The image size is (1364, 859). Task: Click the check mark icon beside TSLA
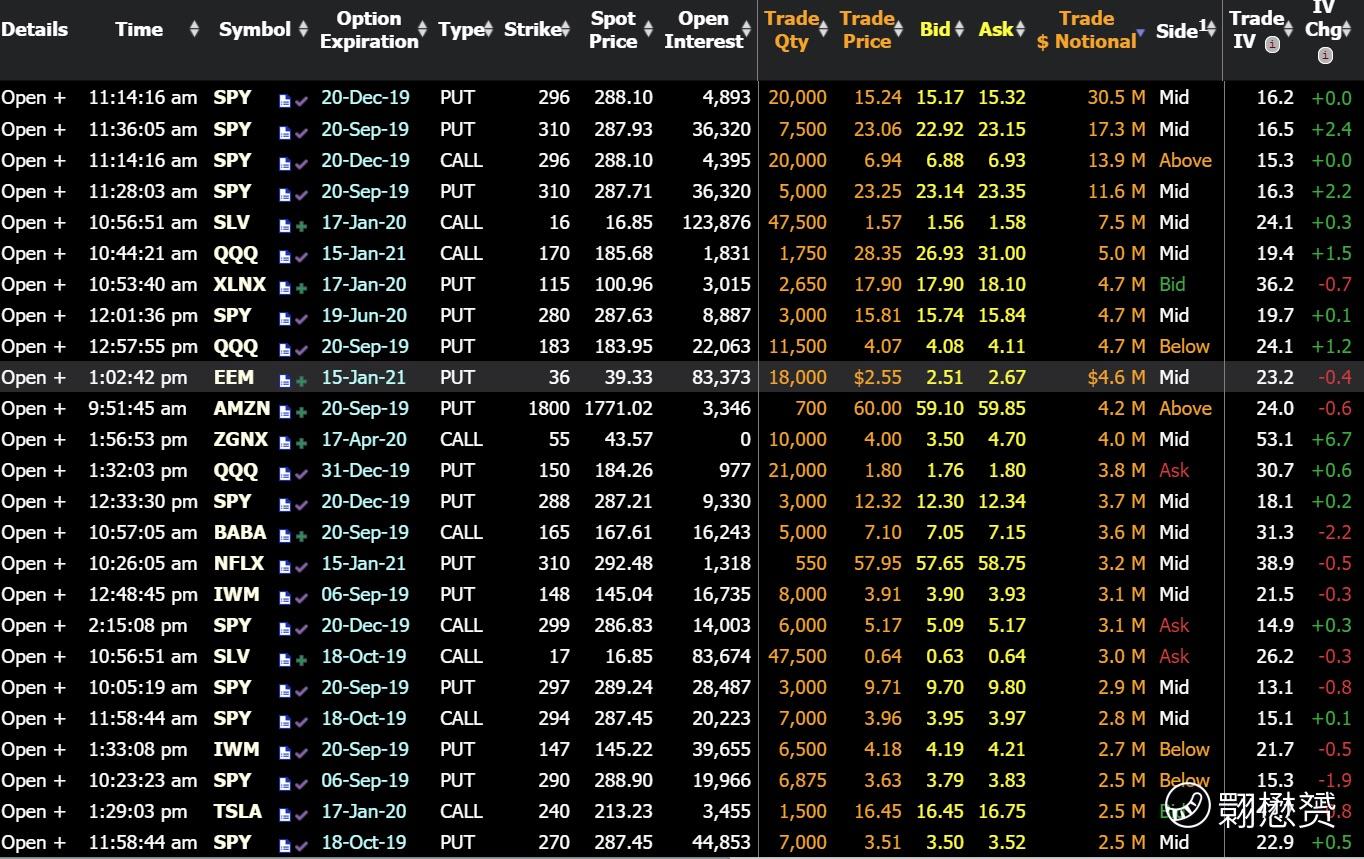point(301,814)
